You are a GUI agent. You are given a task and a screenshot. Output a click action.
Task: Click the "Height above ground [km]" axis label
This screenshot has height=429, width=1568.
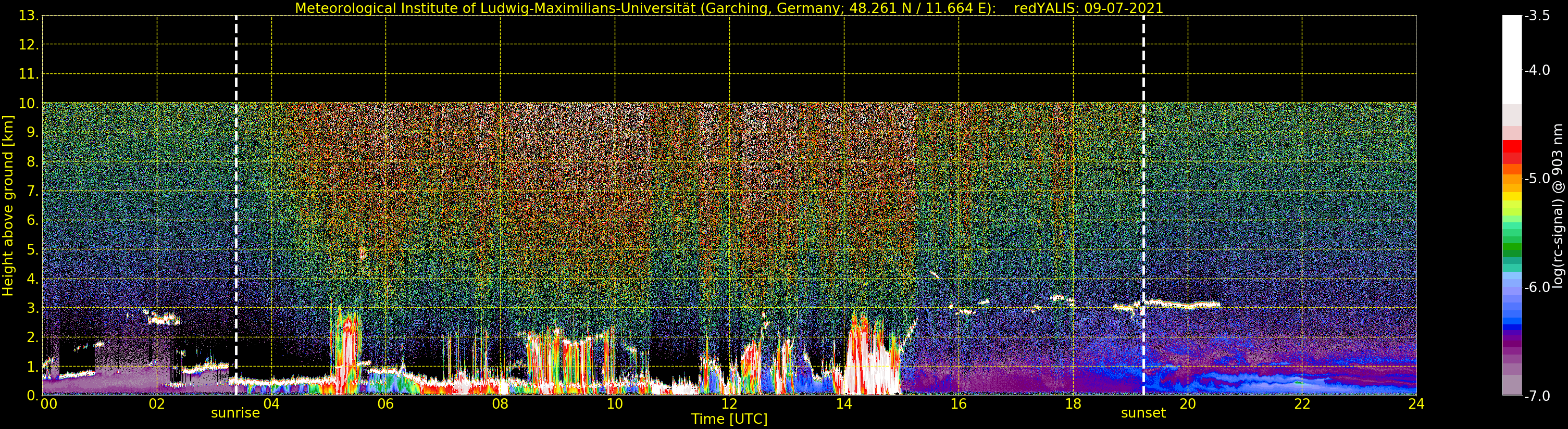tap(8, 206)
